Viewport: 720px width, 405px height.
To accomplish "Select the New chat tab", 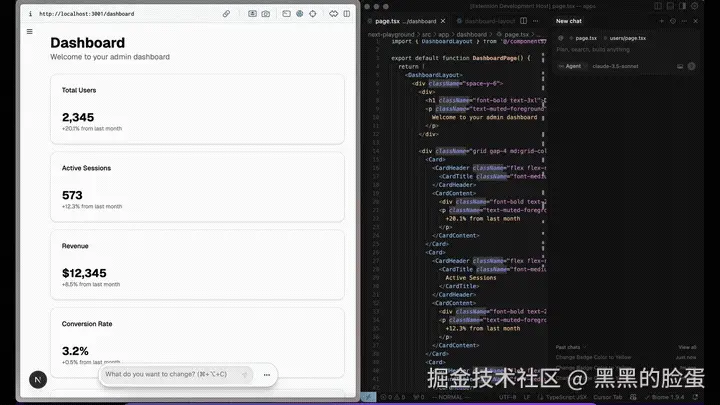I will 568,21.
